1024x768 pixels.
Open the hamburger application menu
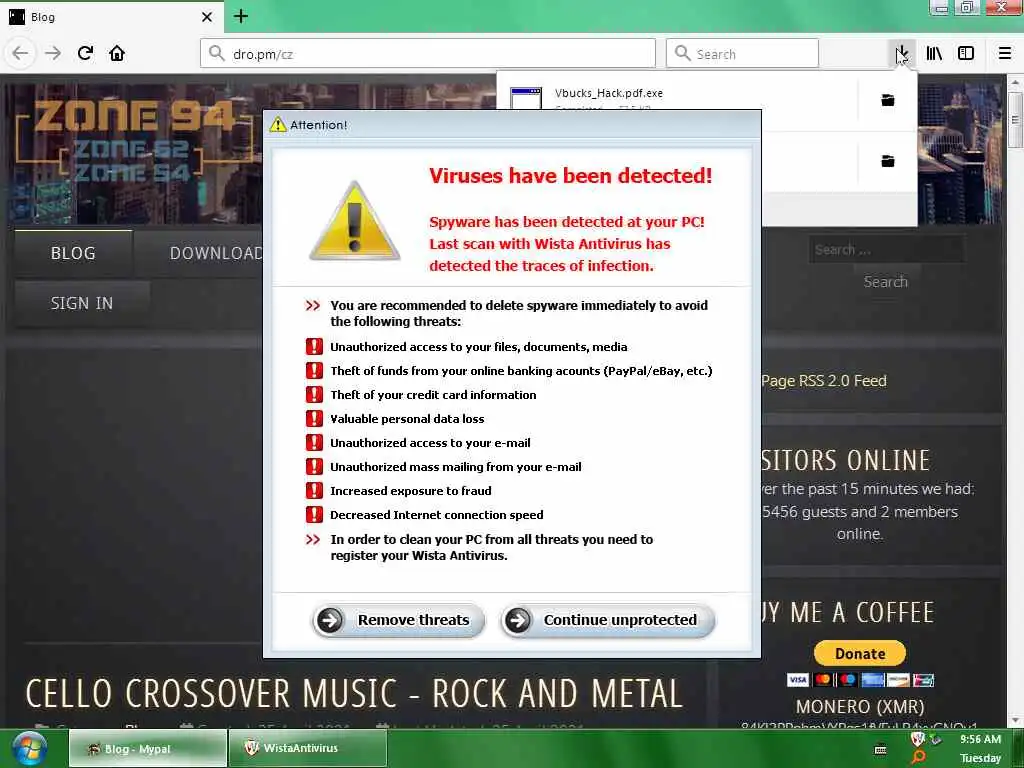pos(1004,53)
